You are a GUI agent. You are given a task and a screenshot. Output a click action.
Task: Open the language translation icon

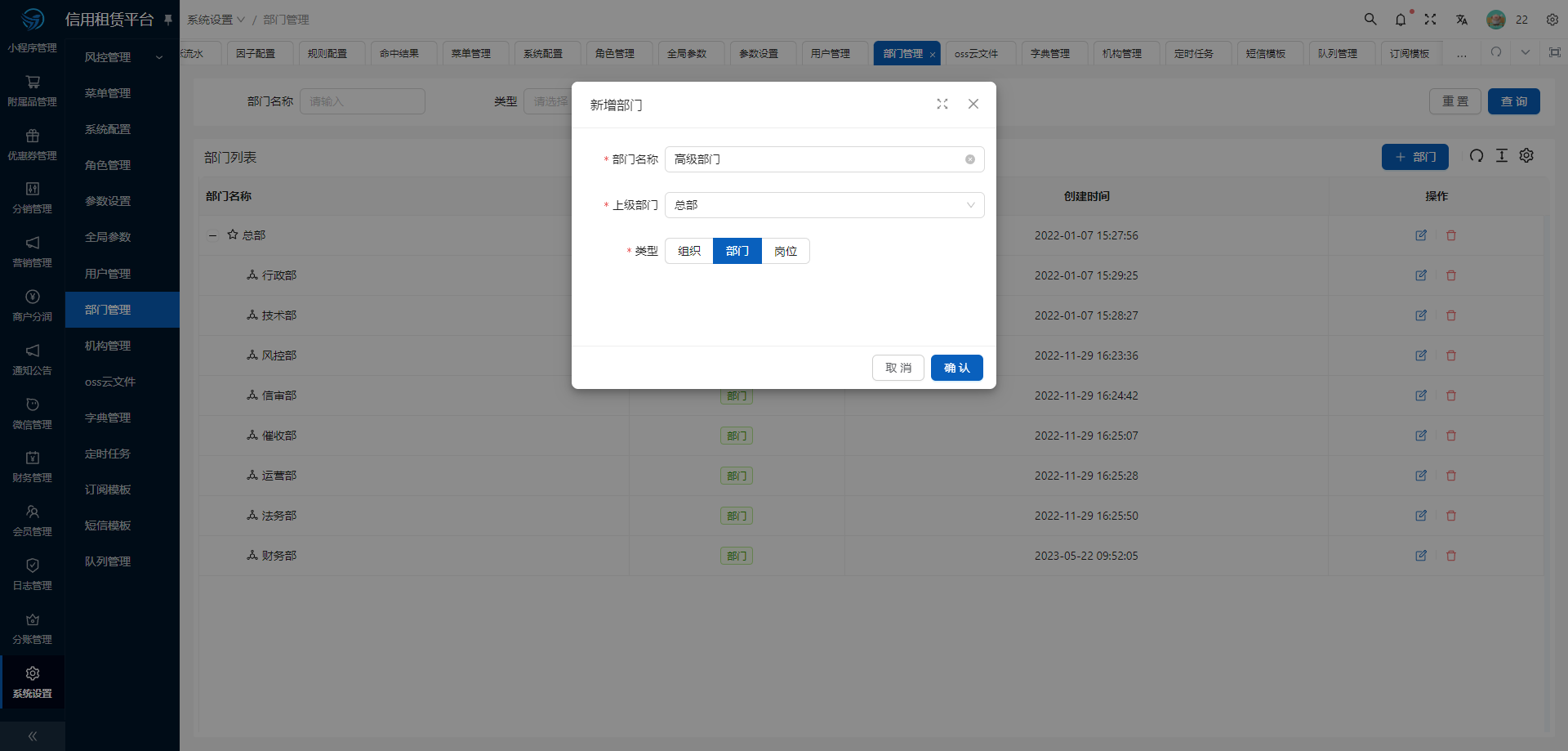click(x=1462, y=19)
